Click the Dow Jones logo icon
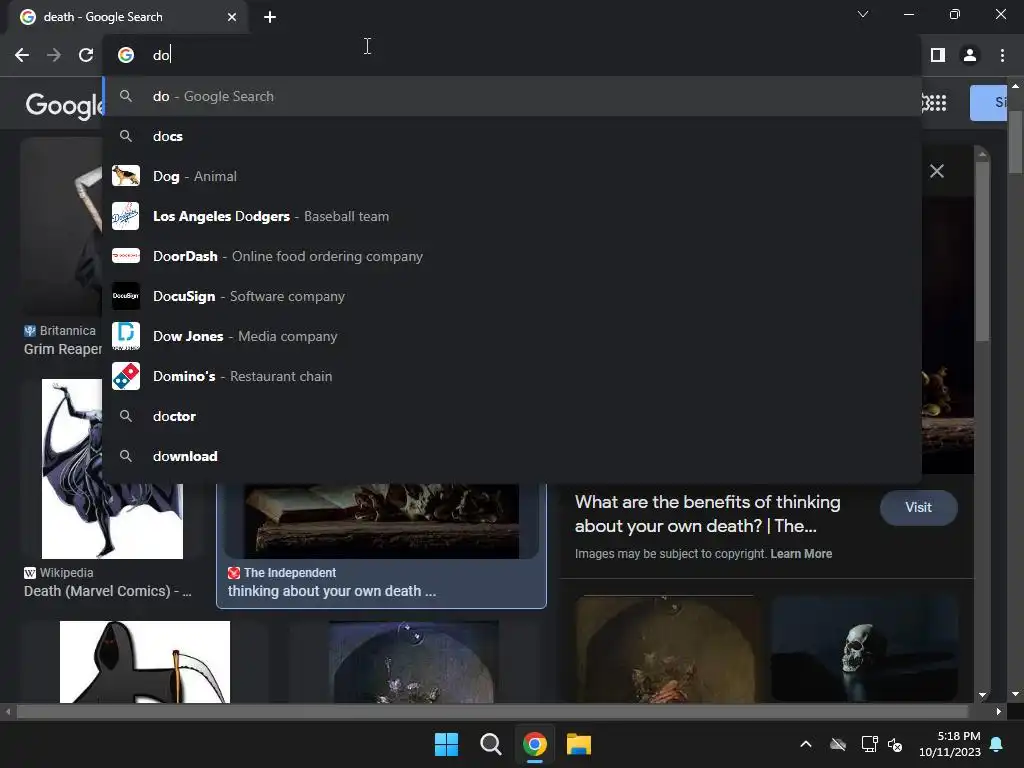This screenshot has width=1024, height=768. [x=125, y=336]
